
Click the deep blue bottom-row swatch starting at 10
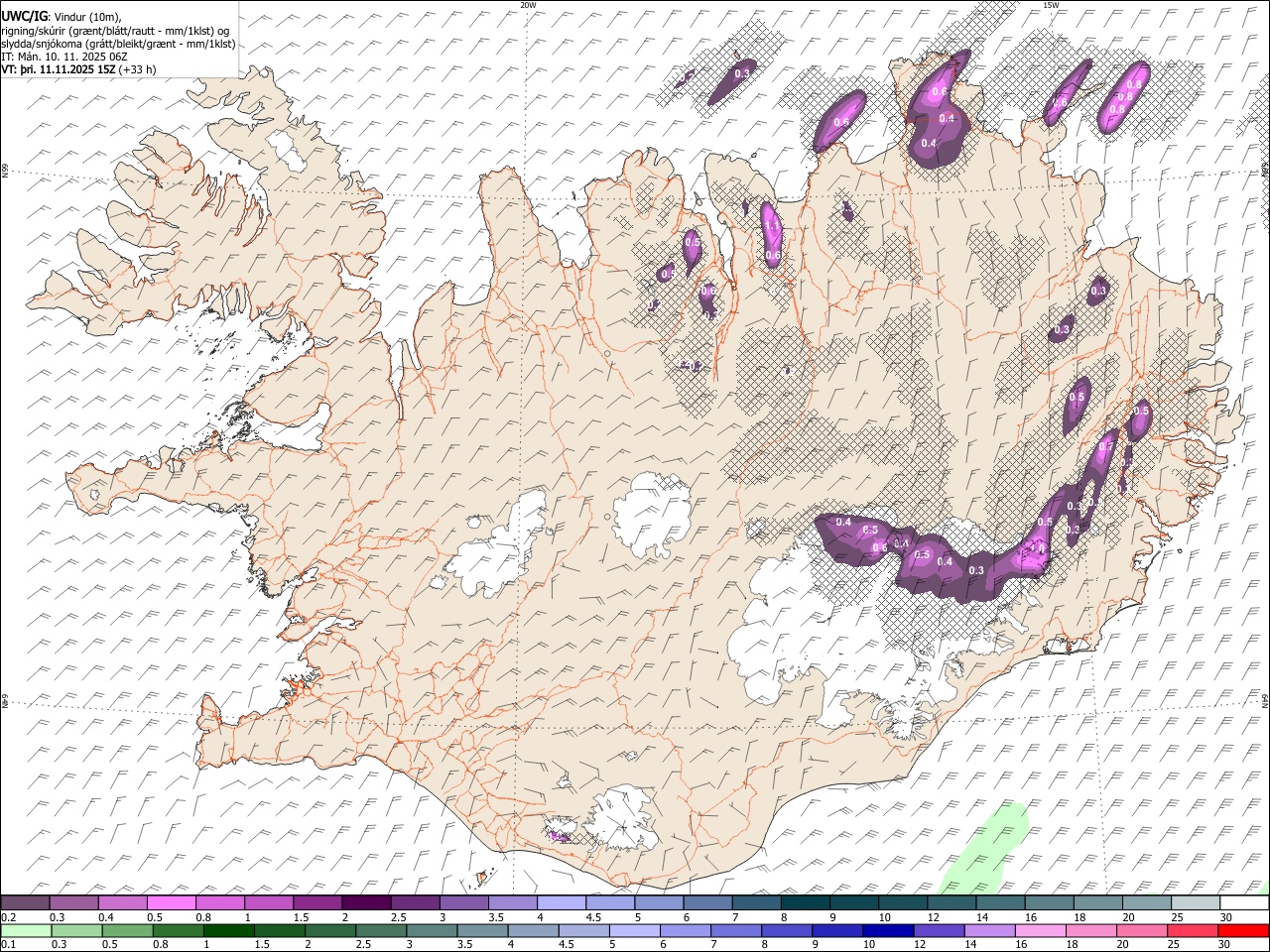pos(888,930)
